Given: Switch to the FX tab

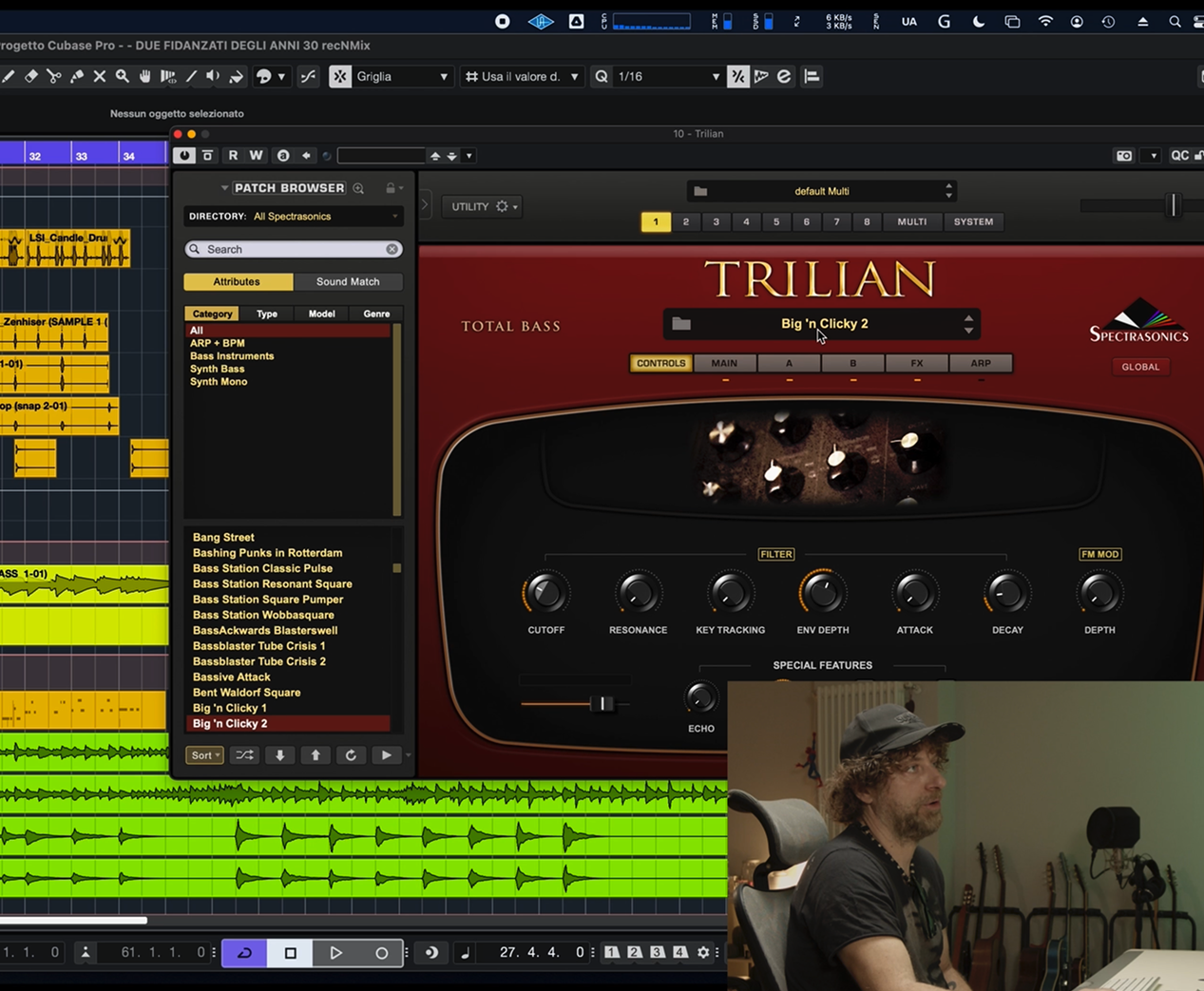Looking at the screenshot, I should (x=916, y=363).
